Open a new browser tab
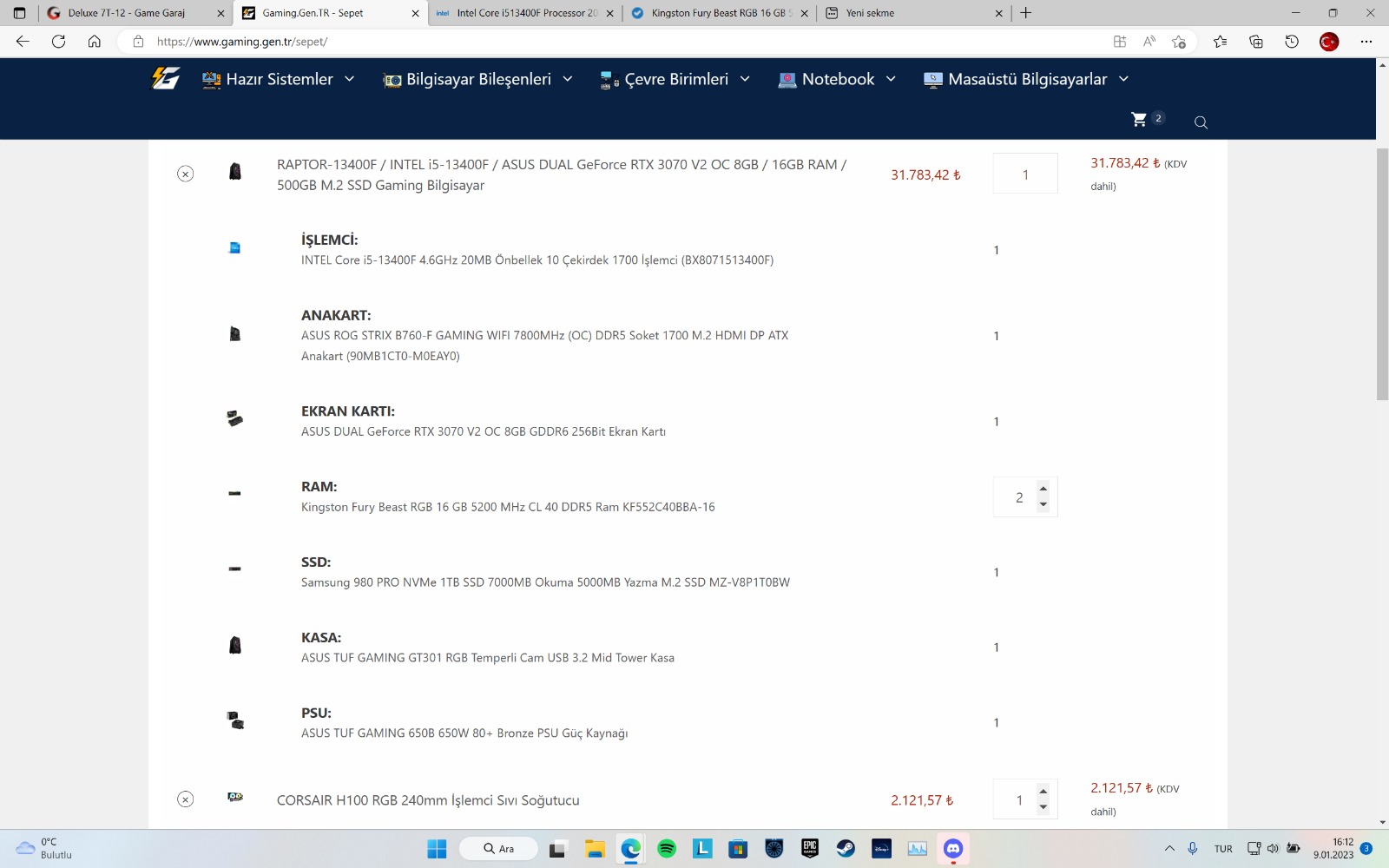Viewport: 1389px width, 868px height. [x=1026, y=13]
